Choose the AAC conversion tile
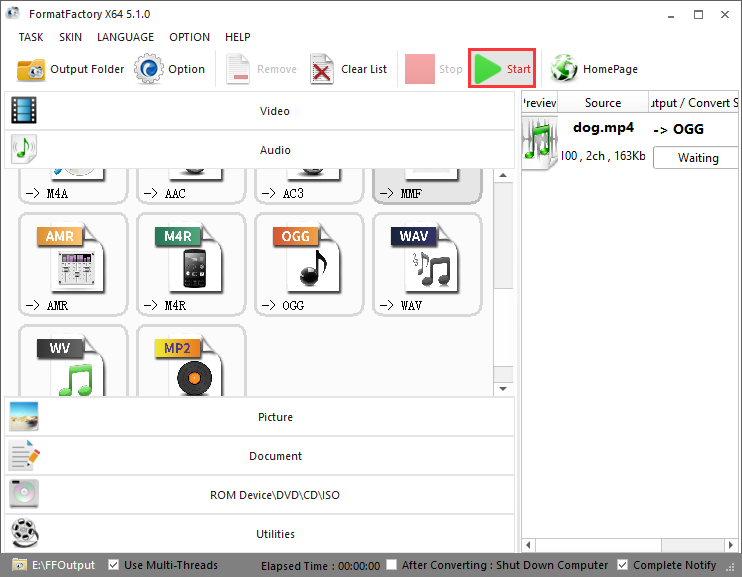 click(191, 186)
